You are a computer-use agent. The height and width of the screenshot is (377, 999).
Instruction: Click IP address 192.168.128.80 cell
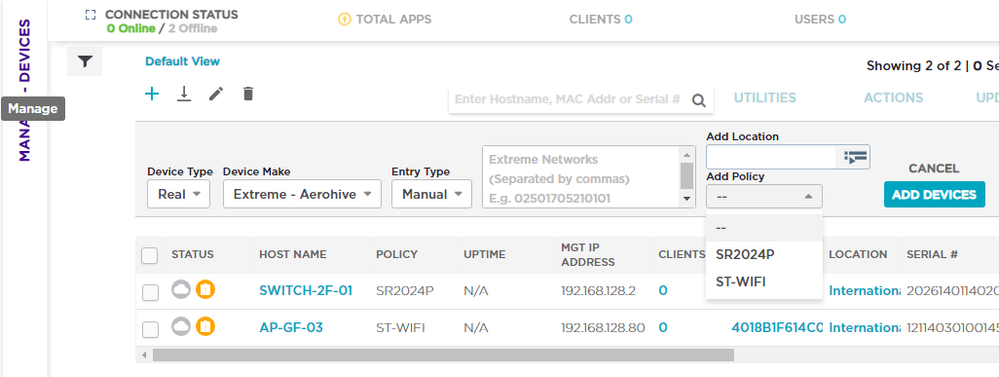pyautogui.click(x=603, y=328)
